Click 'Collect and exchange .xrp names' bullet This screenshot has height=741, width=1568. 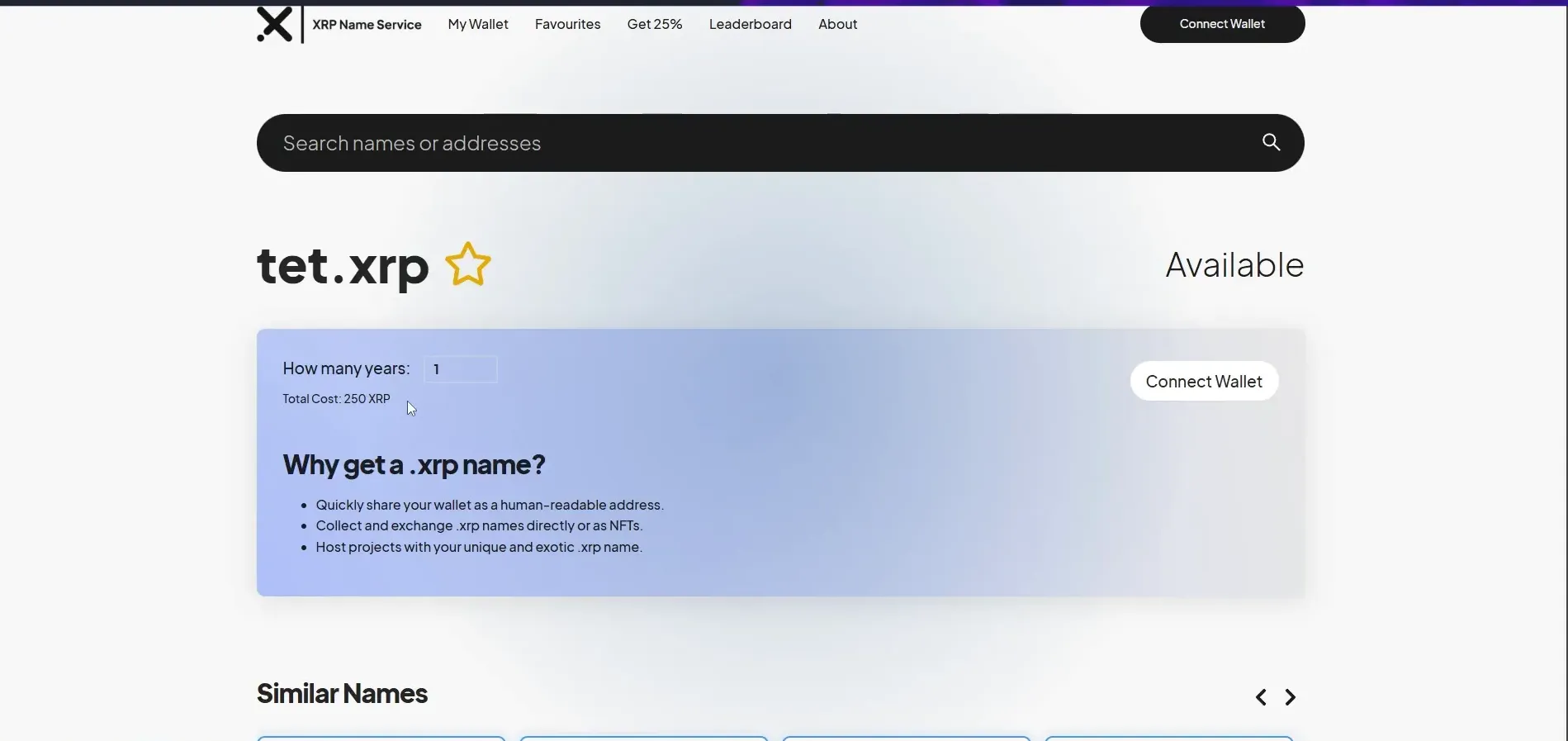tap(479, 525)
